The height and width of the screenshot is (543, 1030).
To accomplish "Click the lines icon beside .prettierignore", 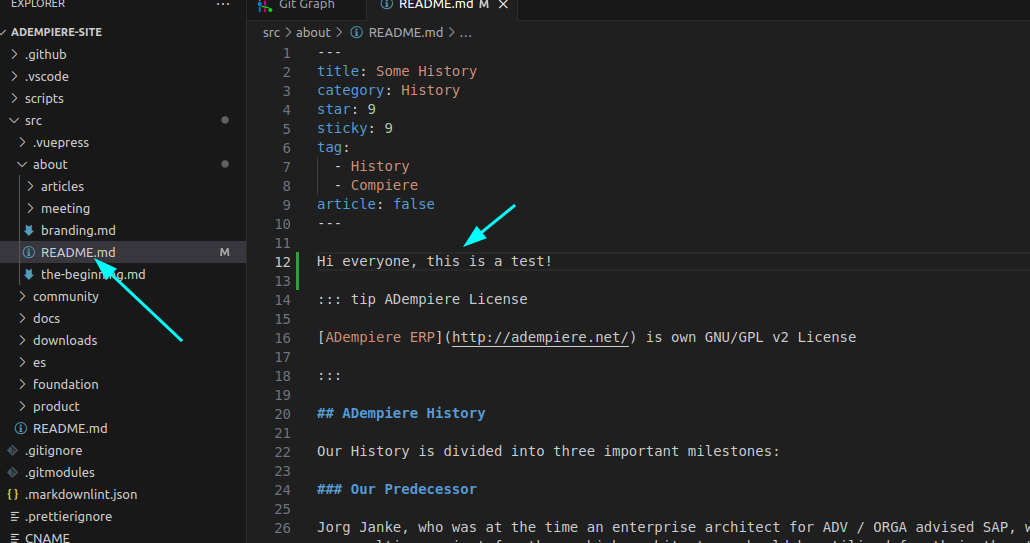I will tap(14, 516).
